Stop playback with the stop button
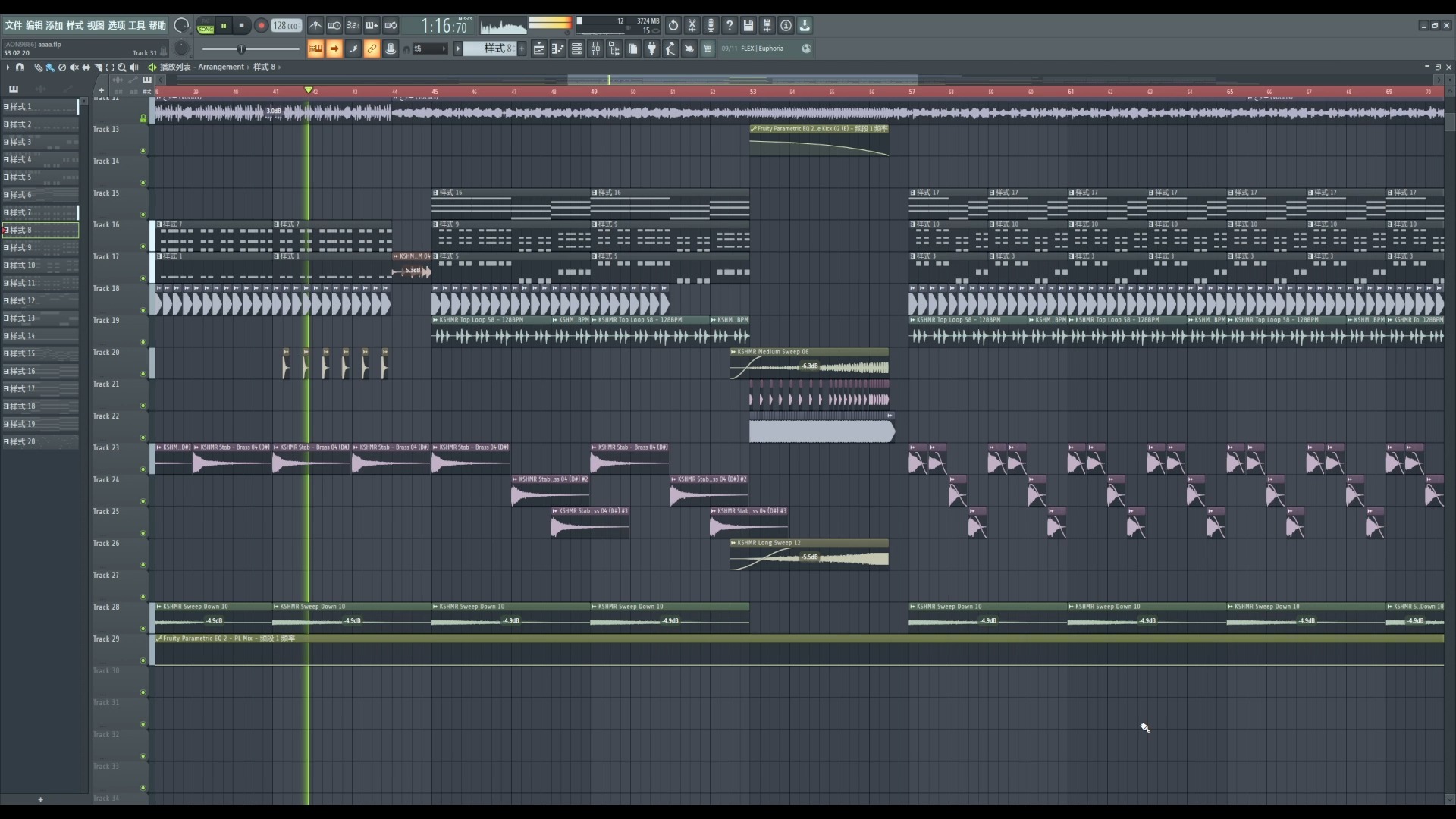Image resolution: width=1456 pixels, height=819 pixels. click(x=242, y=25)
